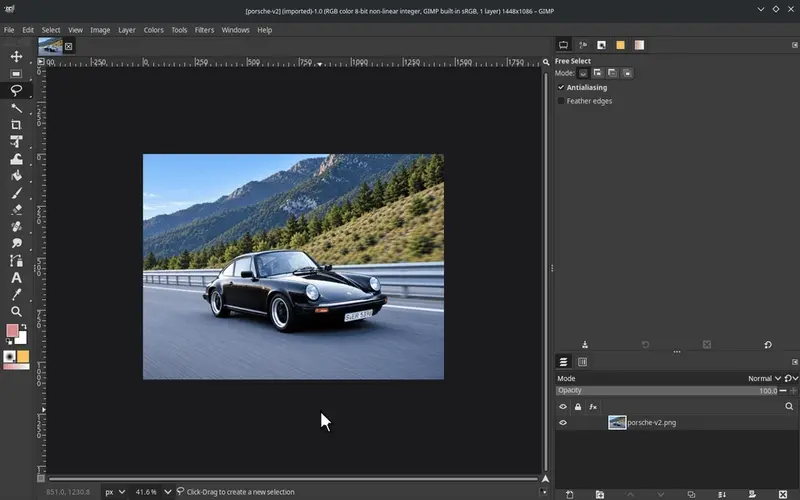Set selection mode to Add

pyautogui.click(x=597, y=73)
